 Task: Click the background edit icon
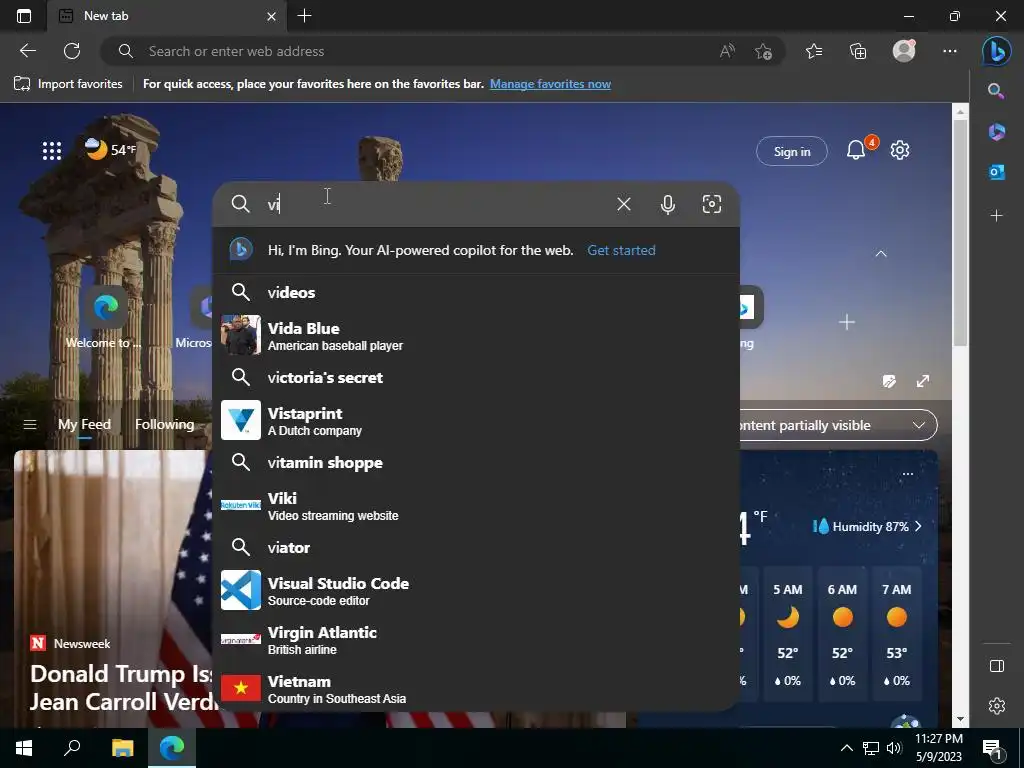tap(889, 381)
